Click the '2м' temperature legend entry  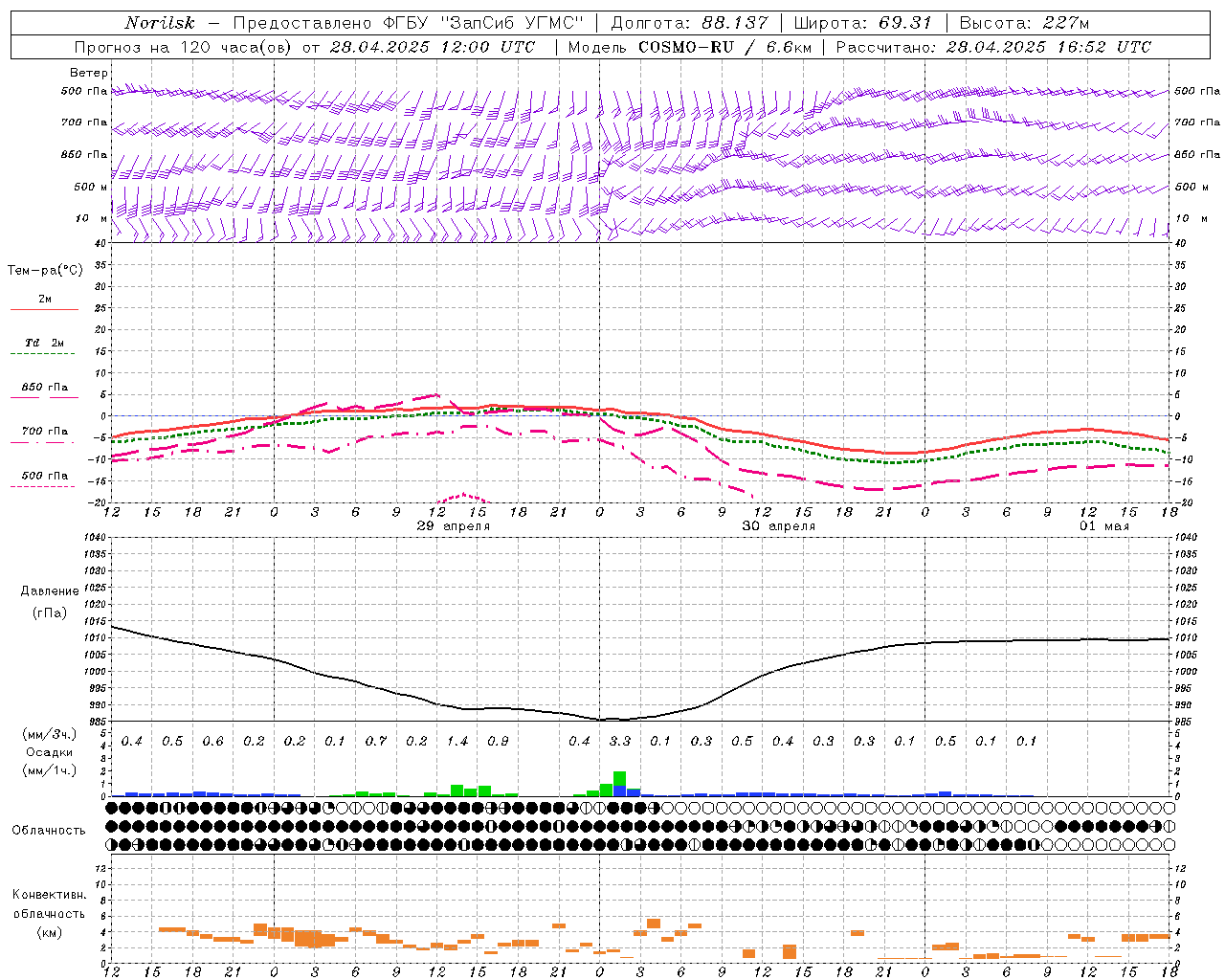point(45,299)
